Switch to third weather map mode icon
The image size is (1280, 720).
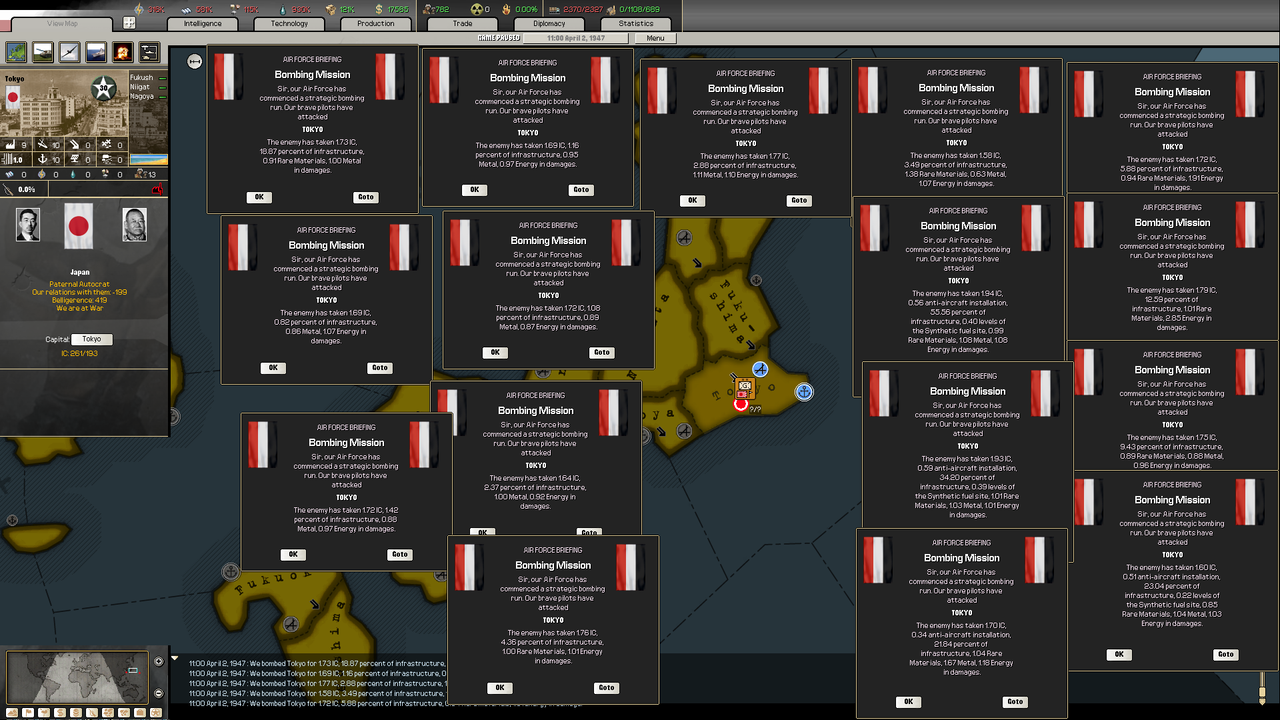pos(44,712)
